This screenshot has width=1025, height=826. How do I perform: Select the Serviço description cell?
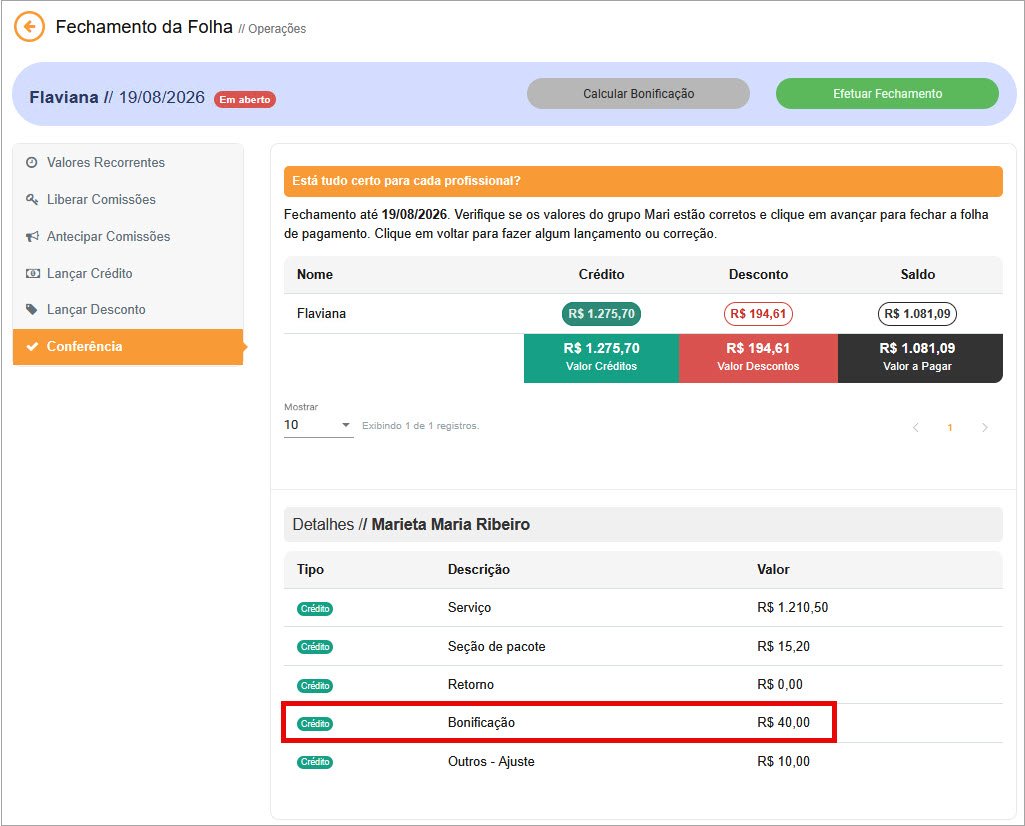(469, 608)
